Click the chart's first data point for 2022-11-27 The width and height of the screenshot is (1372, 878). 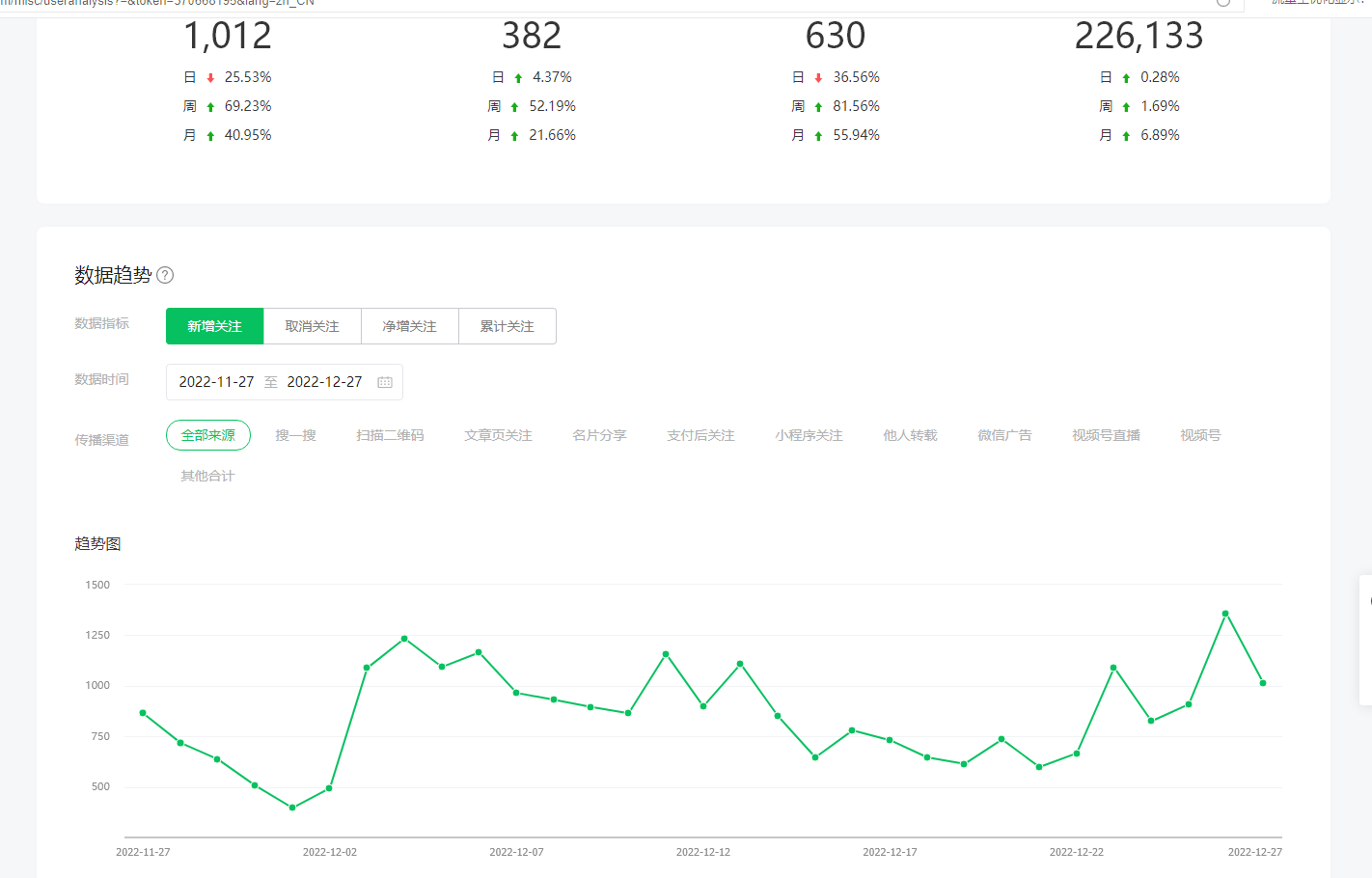(143, 713)
